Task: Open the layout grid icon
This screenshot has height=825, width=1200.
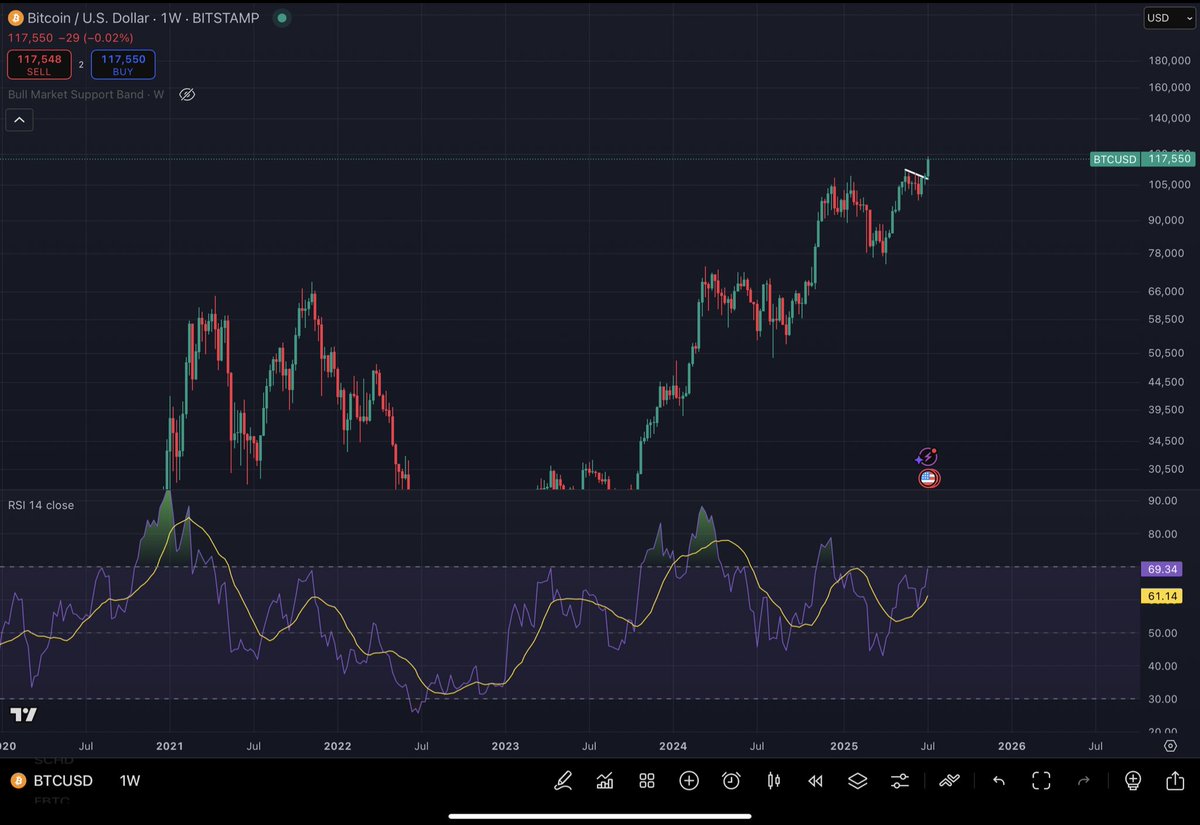Action: click(647, 781)
